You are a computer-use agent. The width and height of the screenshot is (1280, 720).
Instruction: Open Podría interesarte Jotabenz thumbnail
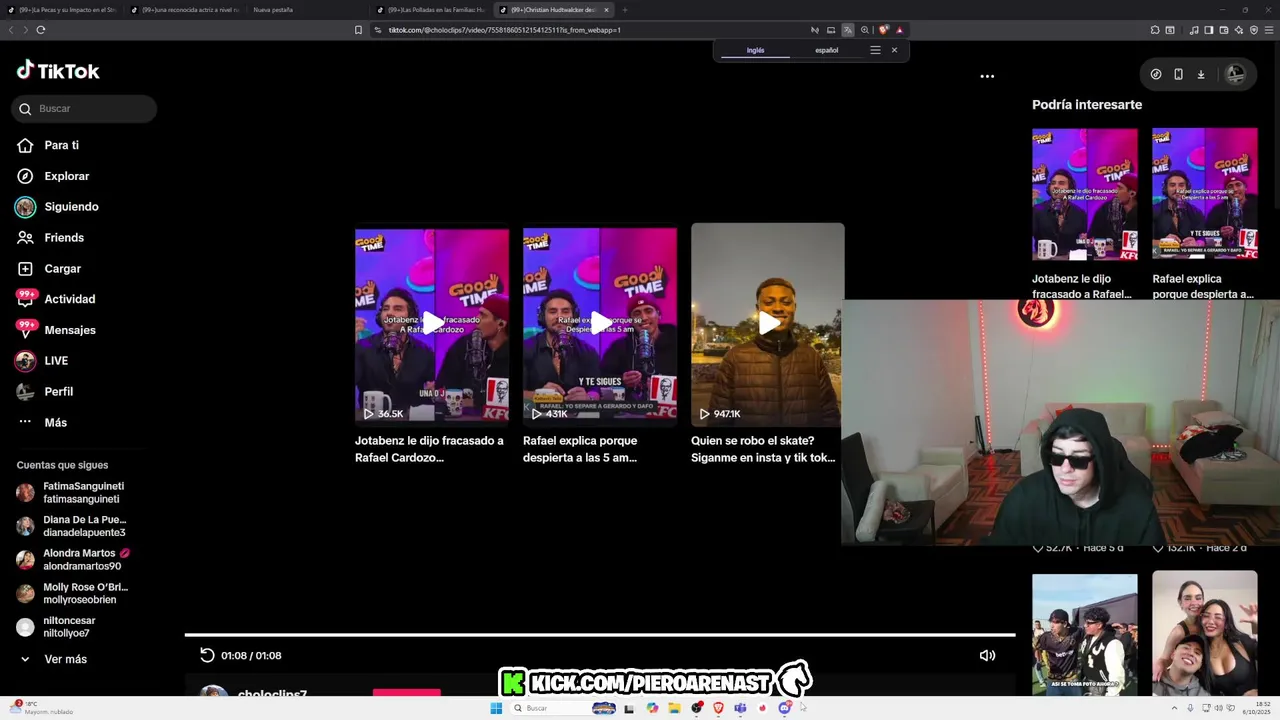(x=1085, y=194)
